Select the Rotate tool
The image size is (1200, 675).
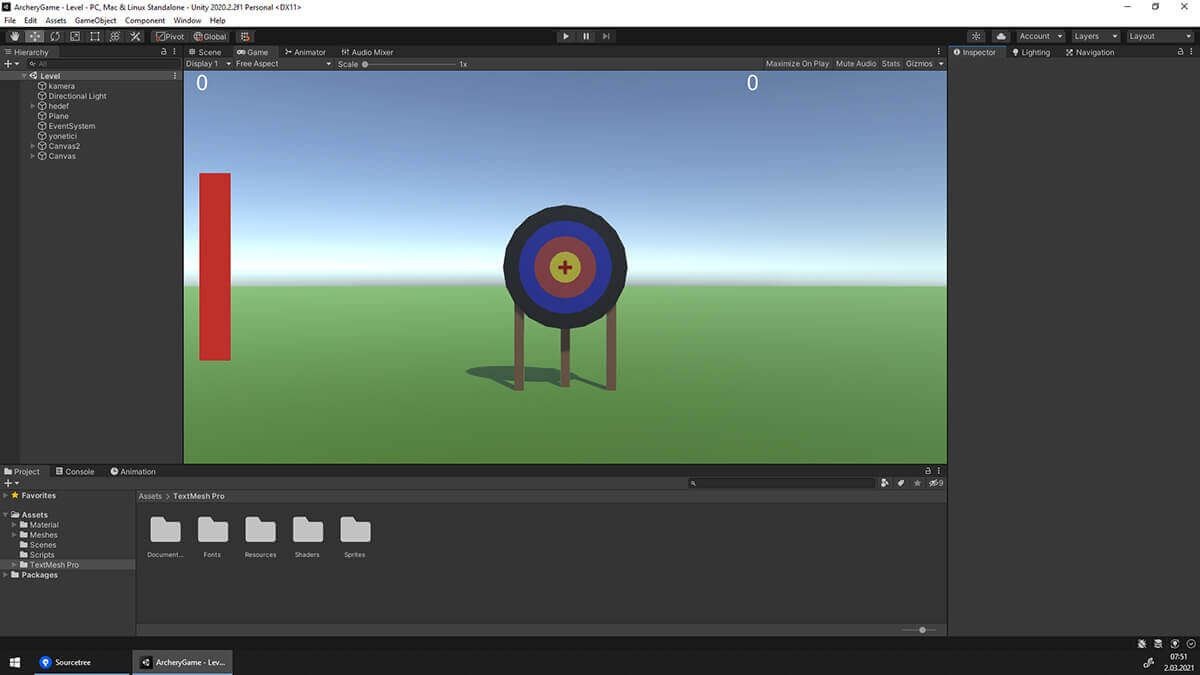pyautogui.click(x=55, y=36)
